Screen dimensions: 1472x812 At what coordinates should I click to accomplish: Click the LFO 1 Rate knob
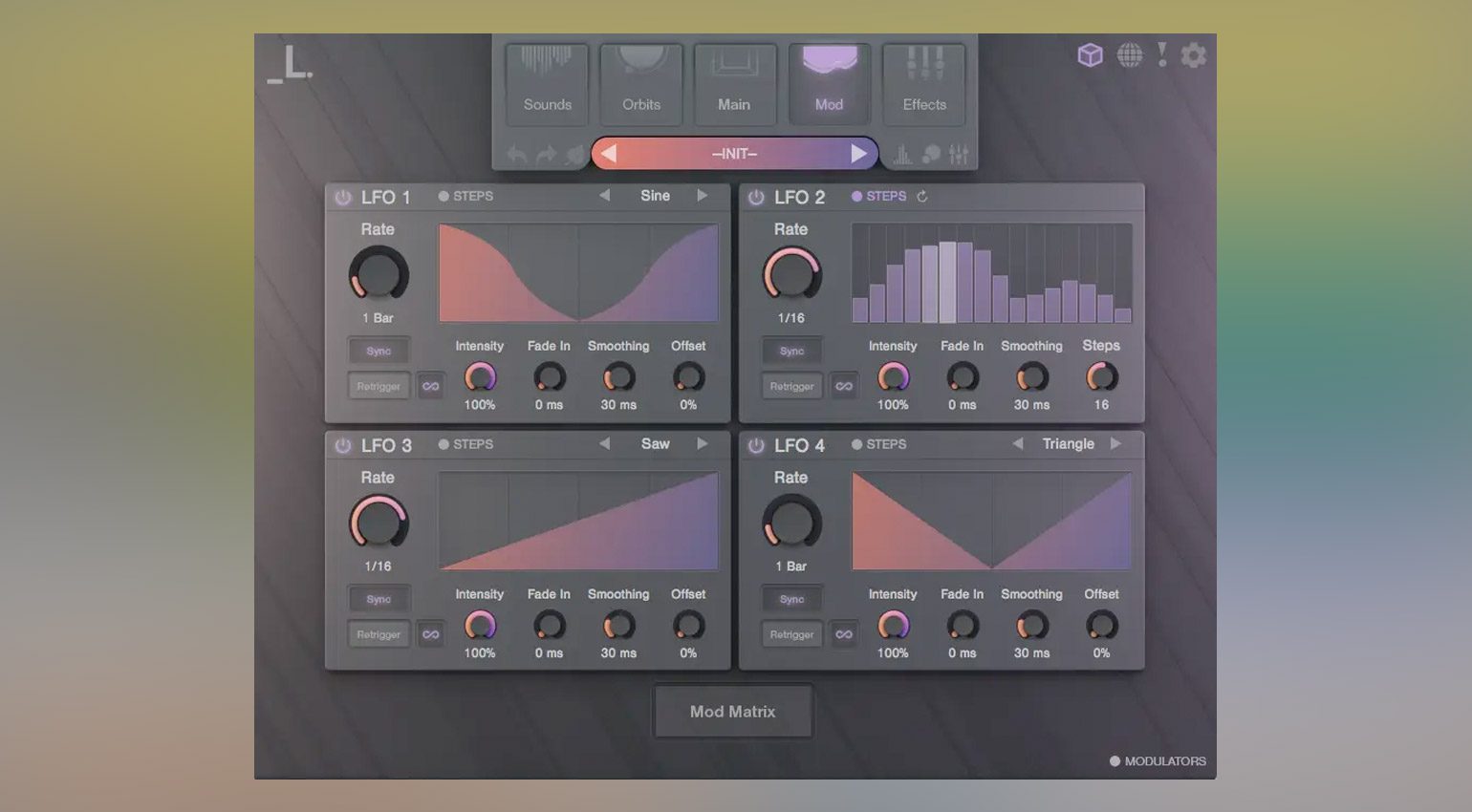tap(379, 275)
